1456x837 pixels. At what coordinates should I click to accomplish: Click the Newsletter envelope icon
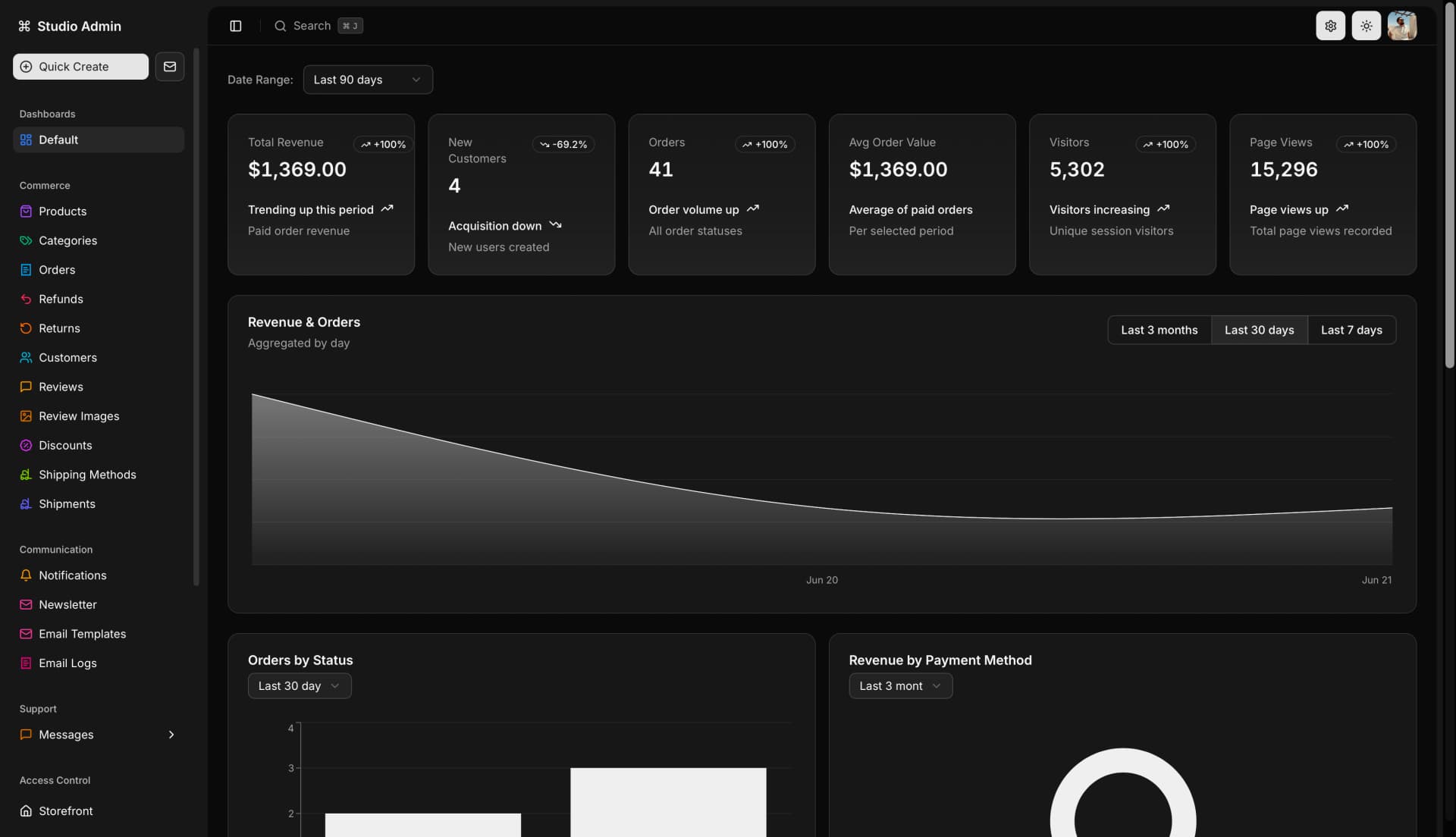point(26,605)
